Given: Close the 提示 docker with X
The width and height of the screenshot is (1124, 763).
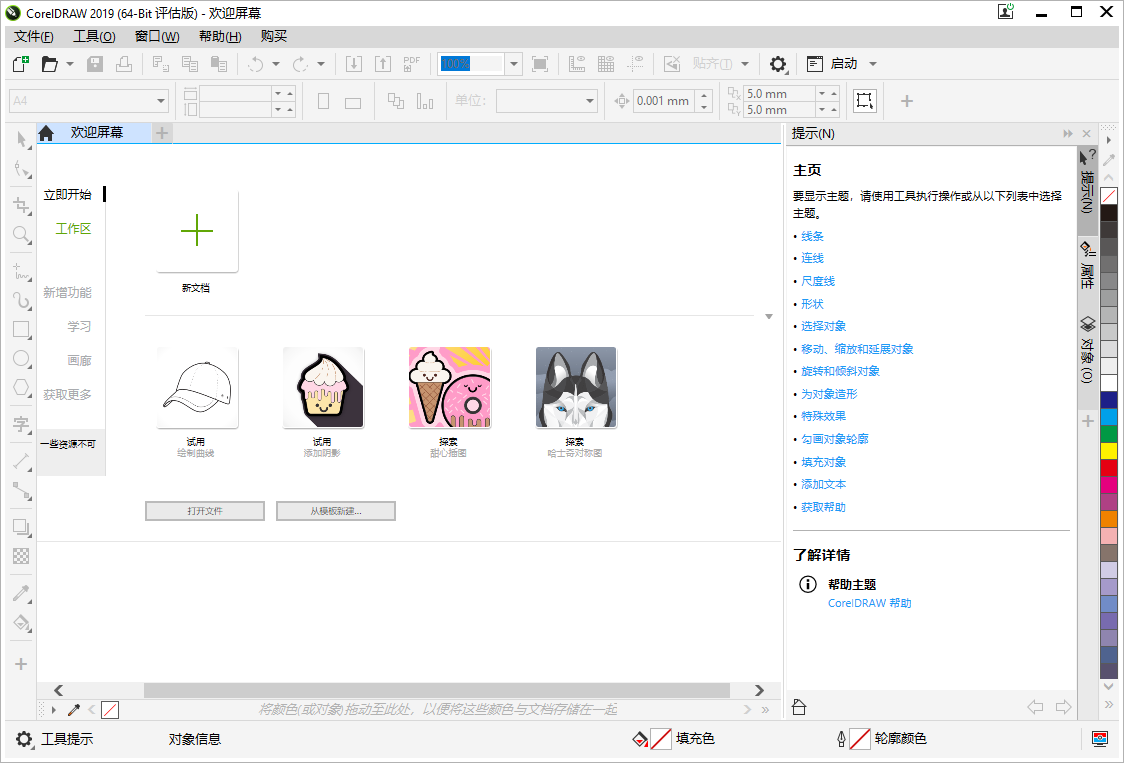Looking at the screenshot, I should tap(1087, 133).
